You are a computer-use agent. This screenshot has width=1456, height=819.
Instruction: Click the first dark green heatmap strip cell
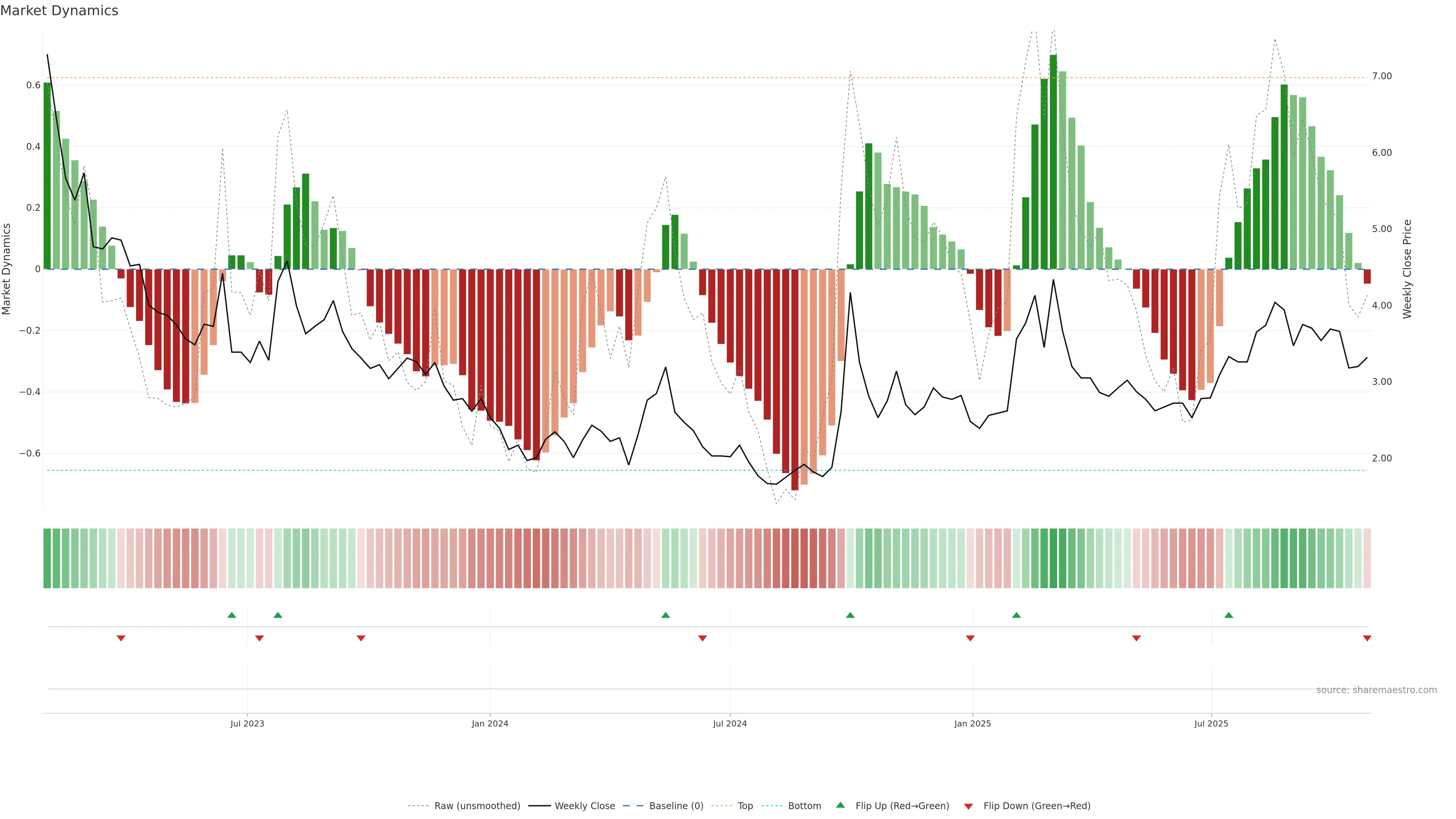point(47,558)
